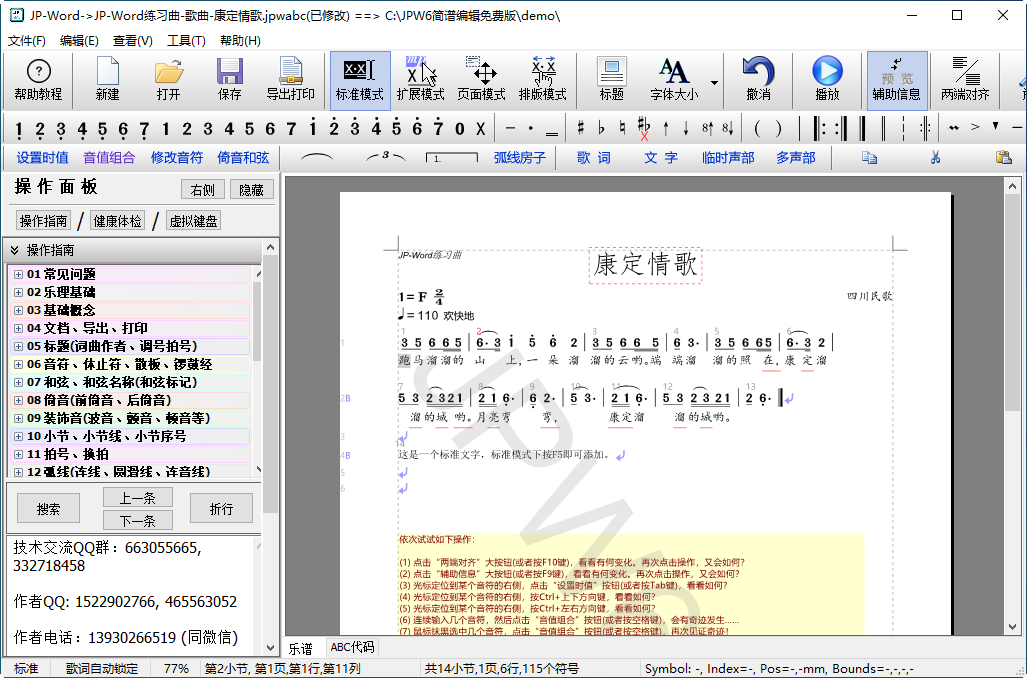Save the score using 保存
The width and height of the screenshot is (1027, 678).
[x=229, y=80]
